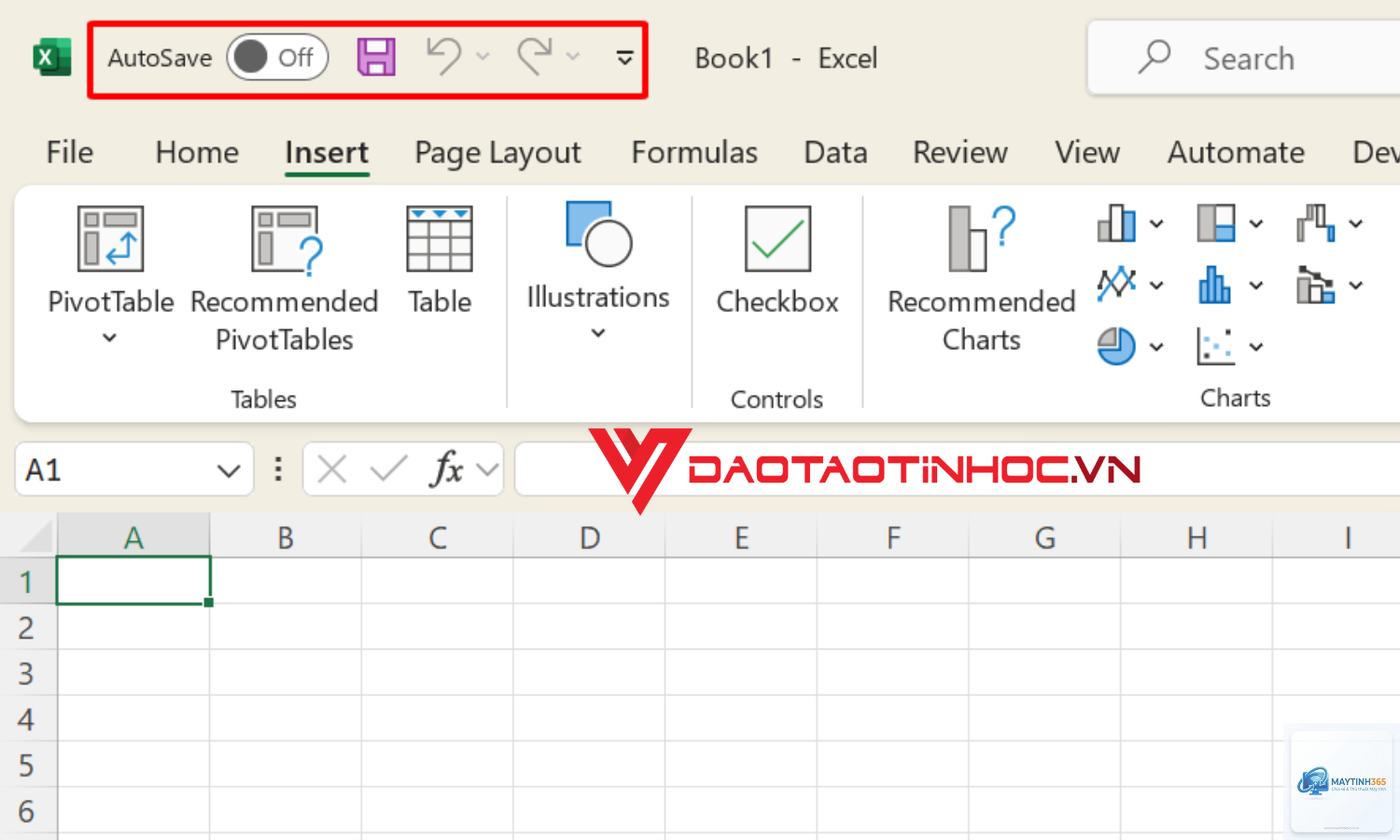Select column E header
Image resolution: width=1400 pixels, height=840 pixels.
[741, 538]
